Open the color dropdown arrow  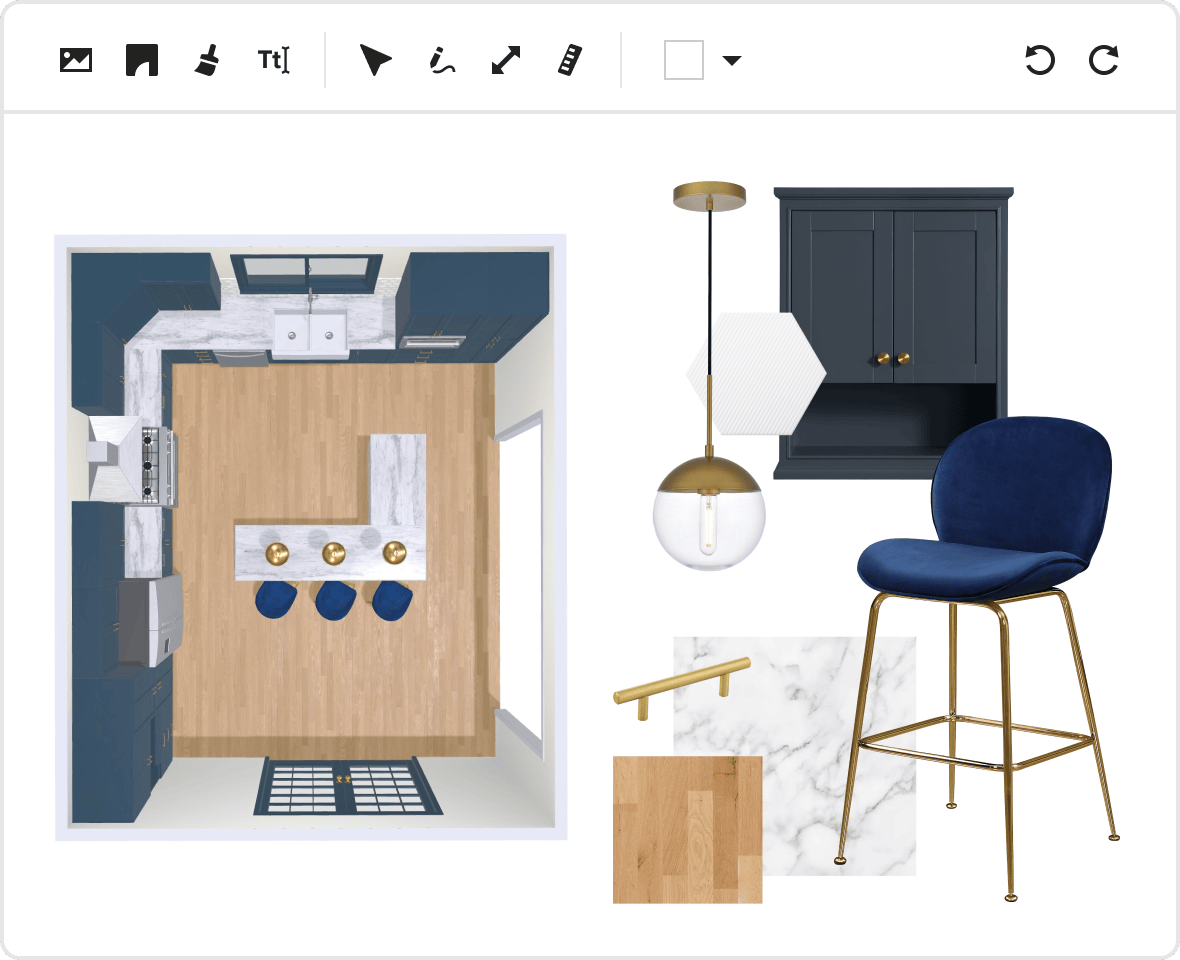pyautogui.click(x=732, y=60)
